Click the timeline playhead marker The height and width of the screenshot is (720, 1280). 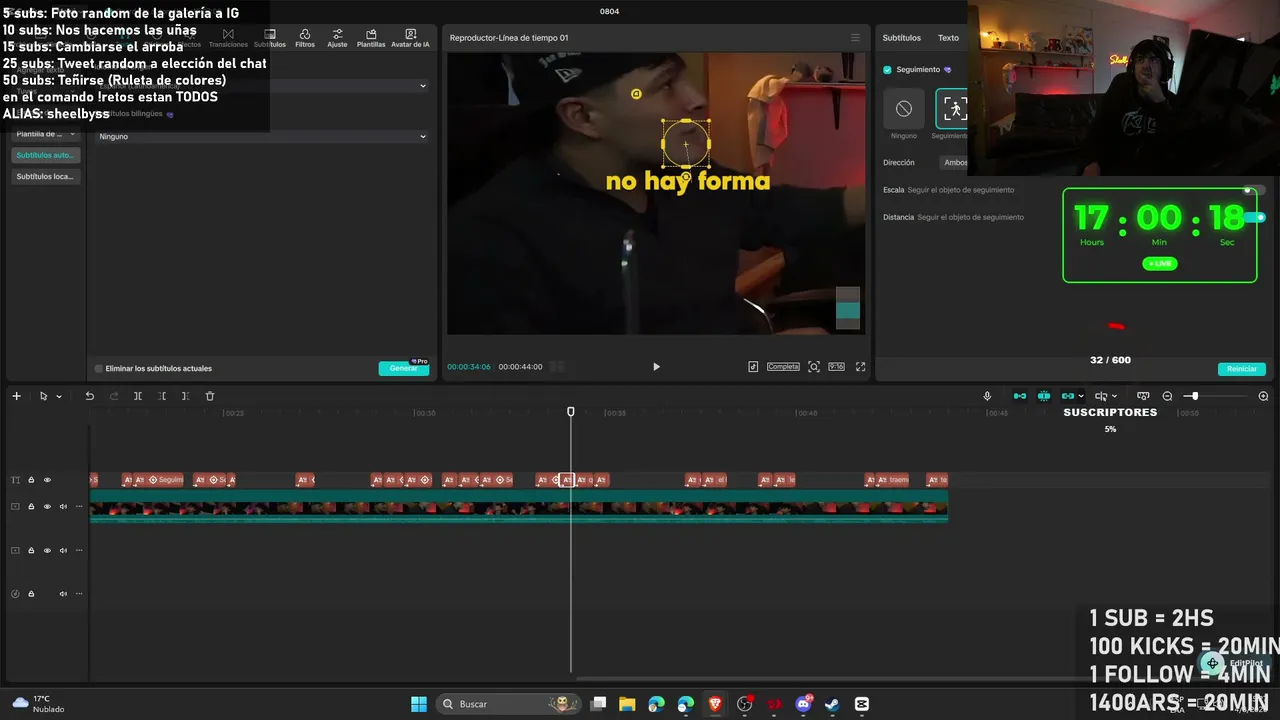click(571, 411)
